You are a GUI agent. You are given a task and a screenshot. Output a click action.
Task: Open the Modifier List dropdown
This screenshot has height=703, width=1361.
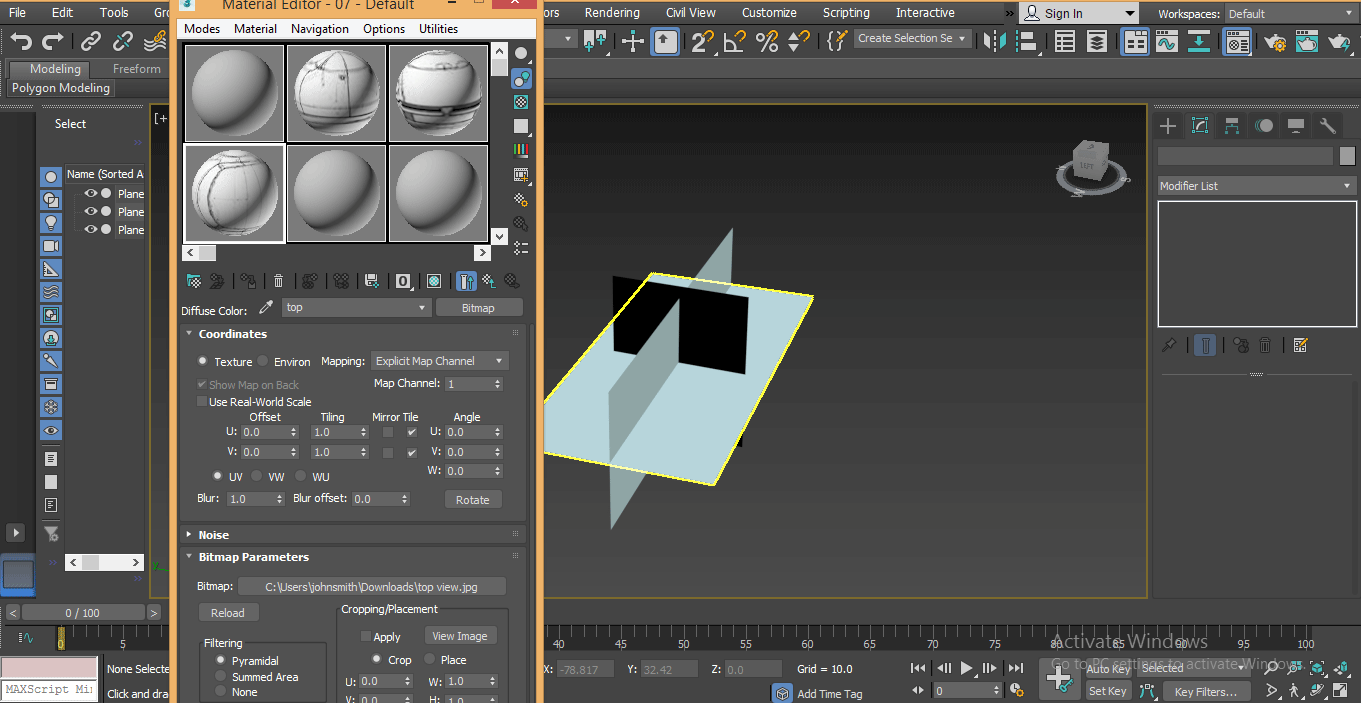1255,186
